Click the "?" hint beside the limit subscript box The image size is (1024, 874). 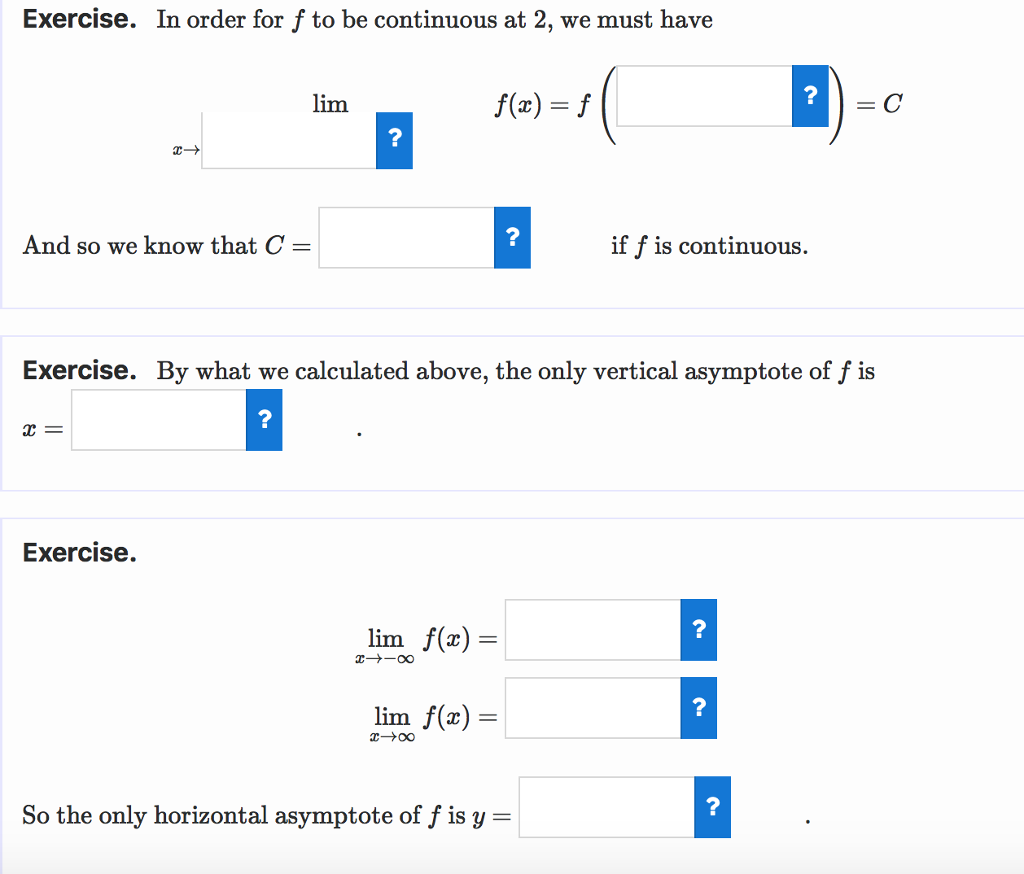394,141
